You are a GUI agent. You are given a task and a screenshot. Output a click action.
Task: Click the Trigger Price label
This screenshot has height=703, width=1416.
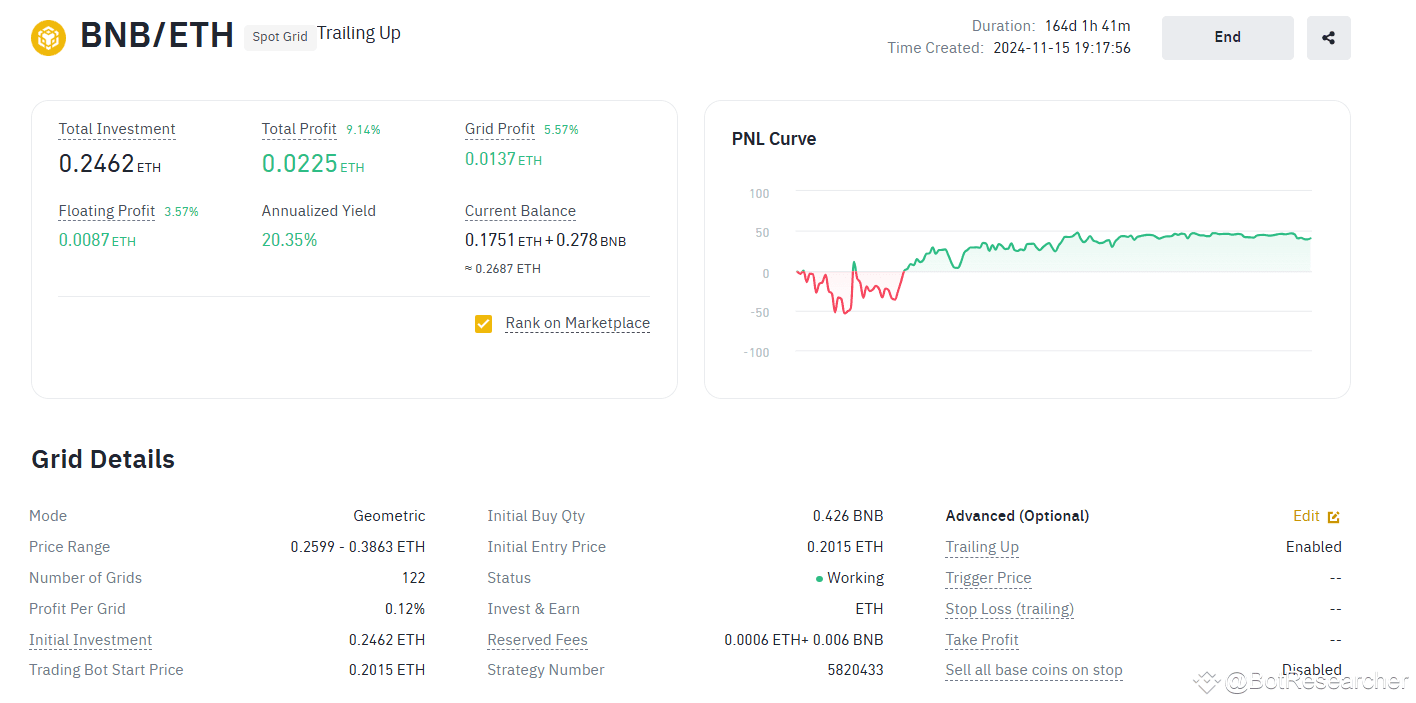point(988,578)
